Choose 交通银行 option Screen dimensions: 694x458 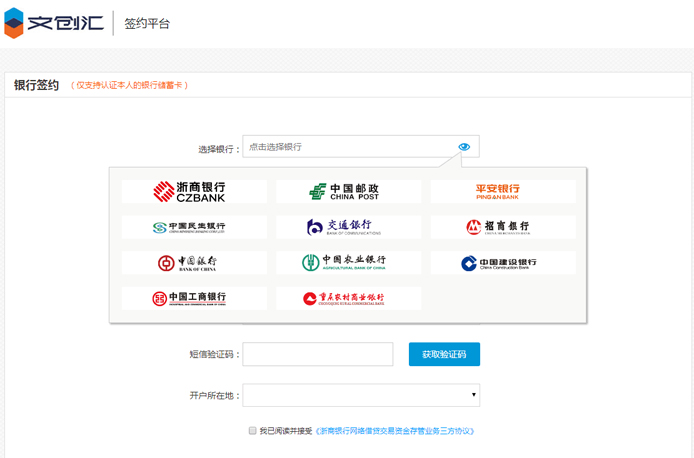pos(349,227)
